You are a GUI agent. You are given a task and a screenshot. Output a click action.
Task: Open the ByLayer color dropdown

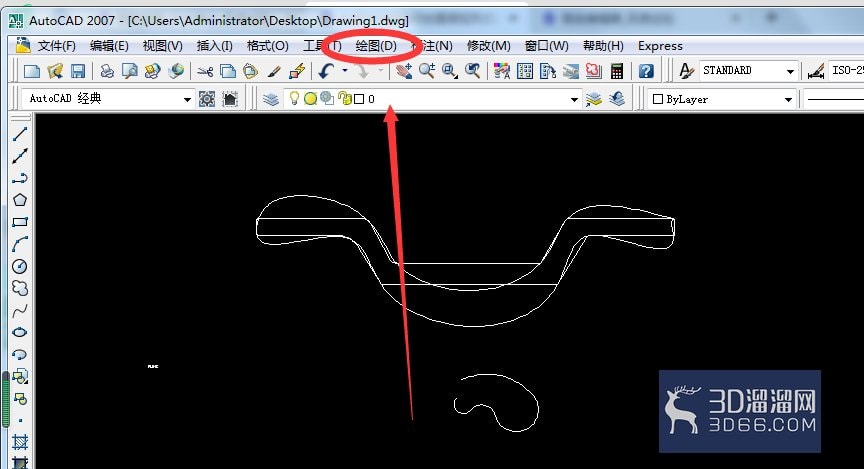pos(789,99)
